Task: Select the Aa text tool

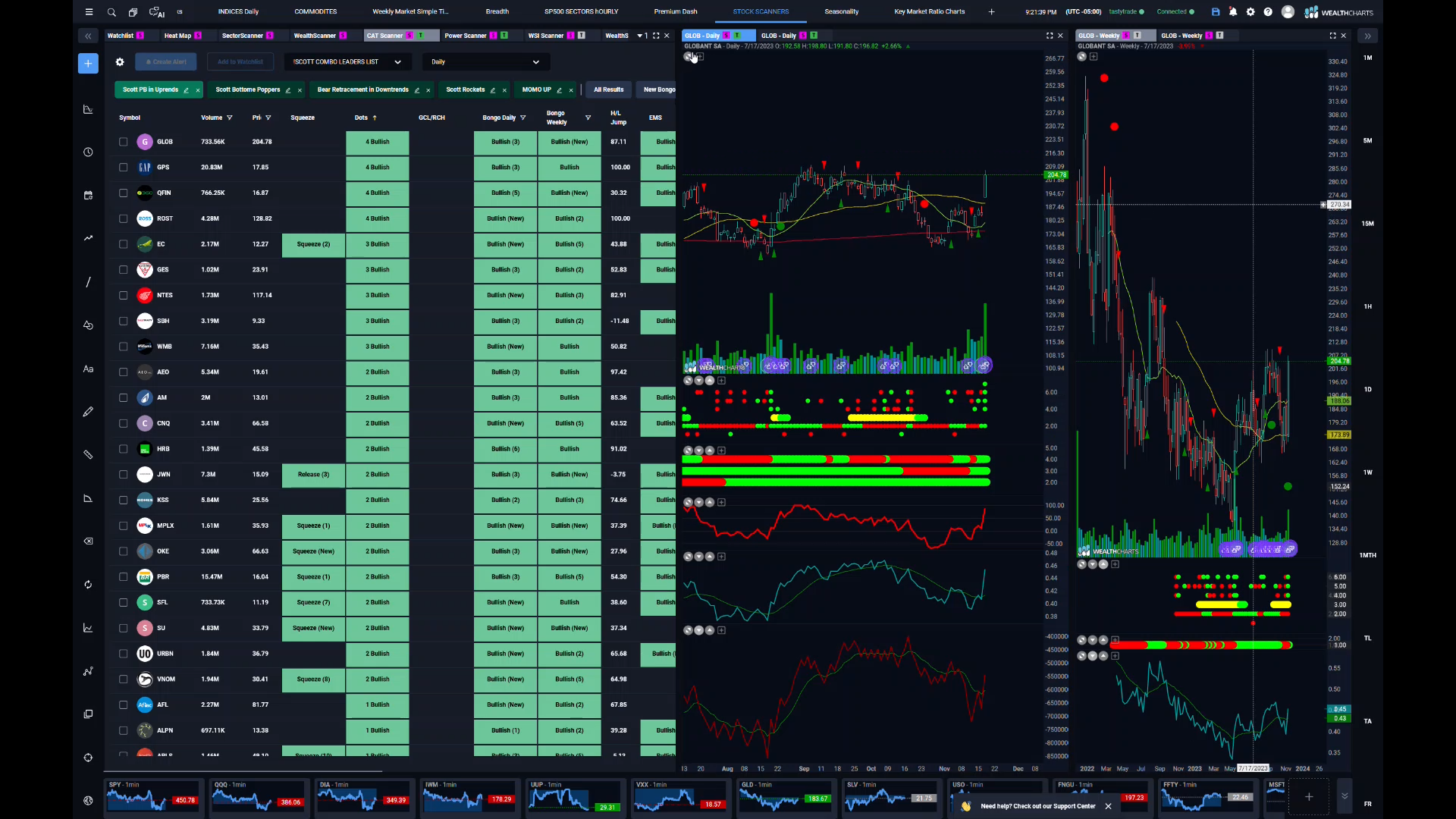Action: pos(88,369)
